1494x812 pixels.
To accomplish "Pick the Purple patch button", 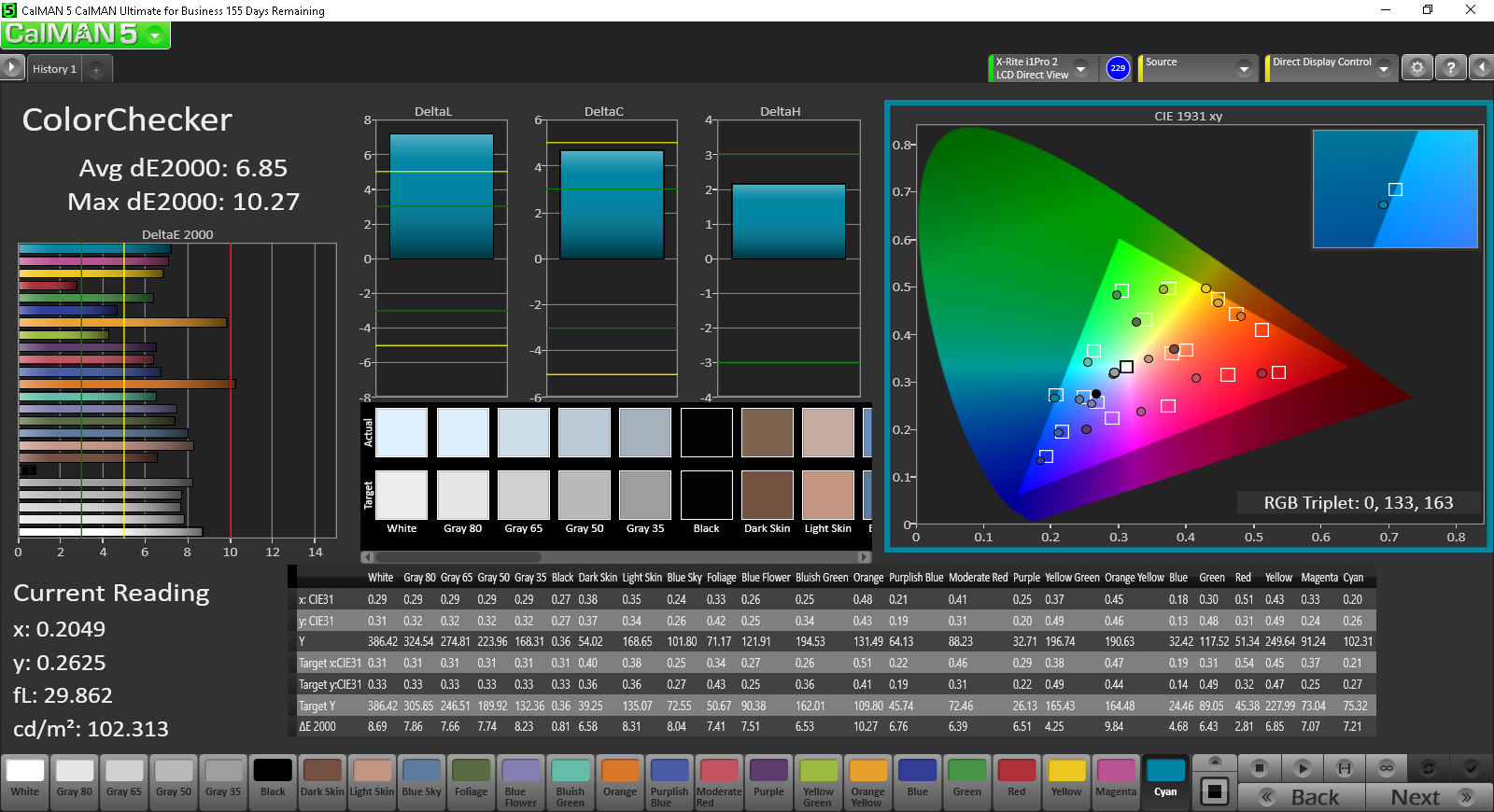I will tap(768, 781).
